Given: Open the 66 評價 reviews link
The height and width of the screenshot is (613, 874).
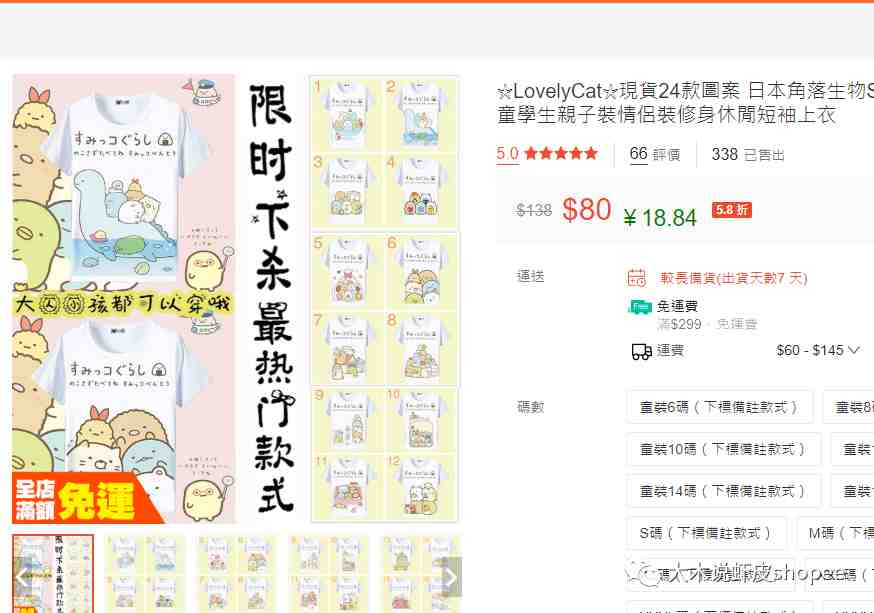Looking at the screenshot, I should point(655,154).
